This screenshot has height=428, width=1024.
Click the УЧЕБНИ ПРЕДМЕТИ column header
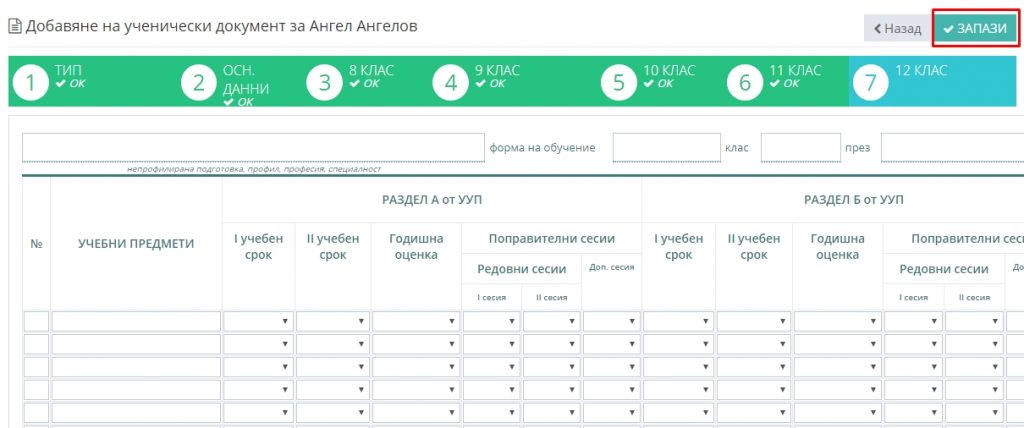(x=136, y=244)
